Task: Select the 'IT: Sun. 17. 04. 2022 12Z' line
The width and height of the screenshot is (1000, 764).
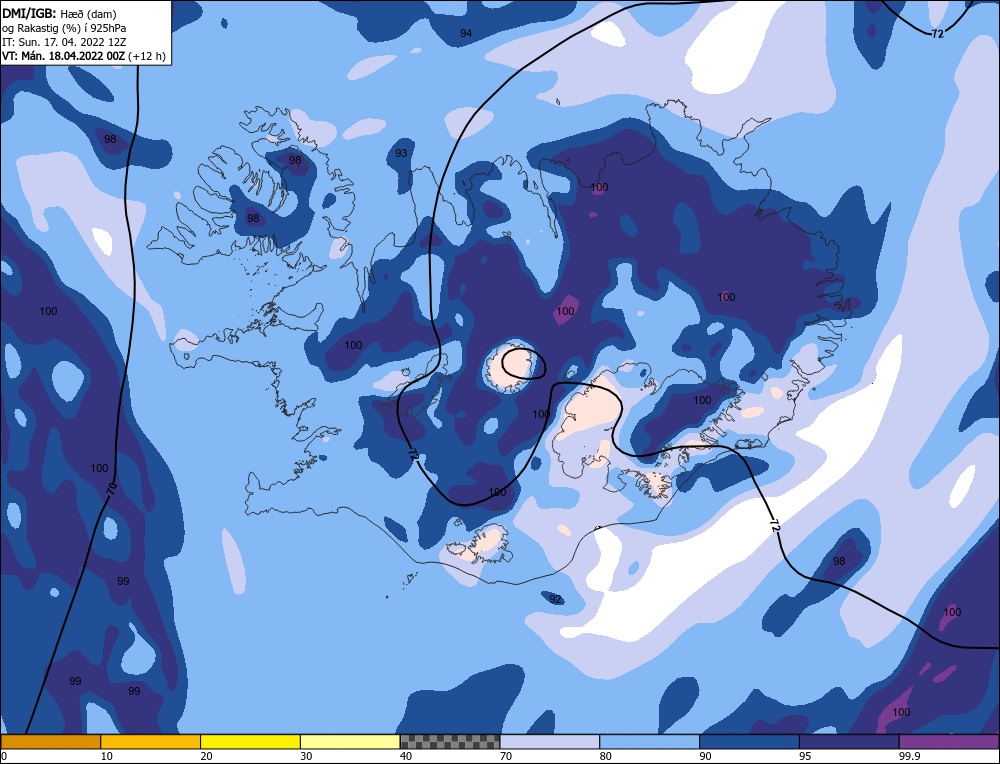Action: pos(64,42)
